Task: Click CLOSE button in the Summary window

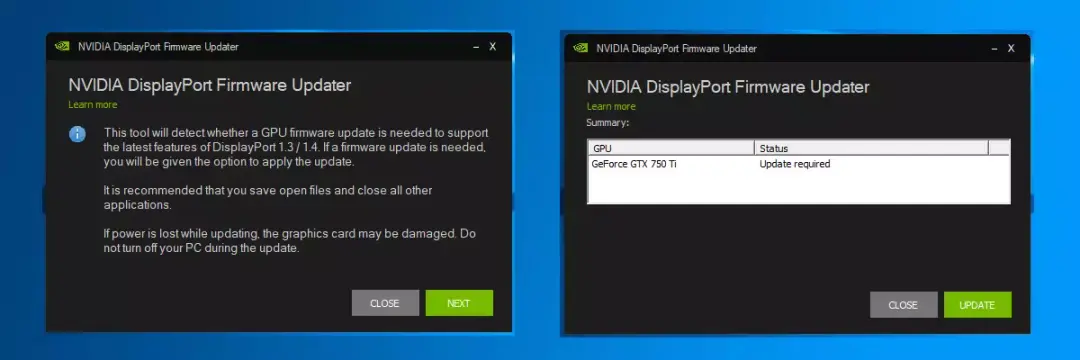Action: pos(903,305)
